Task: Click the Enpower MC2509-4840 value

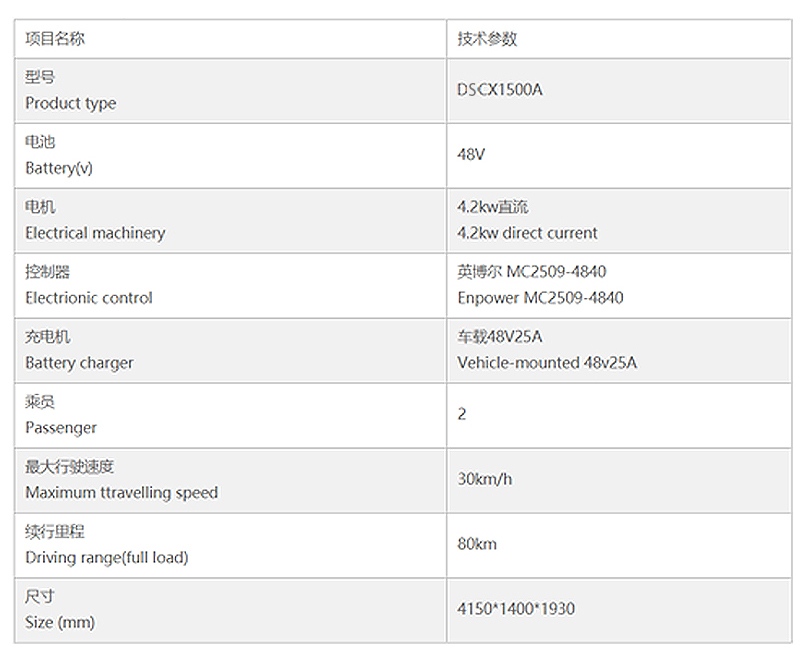Action: [x=540, y=298]
